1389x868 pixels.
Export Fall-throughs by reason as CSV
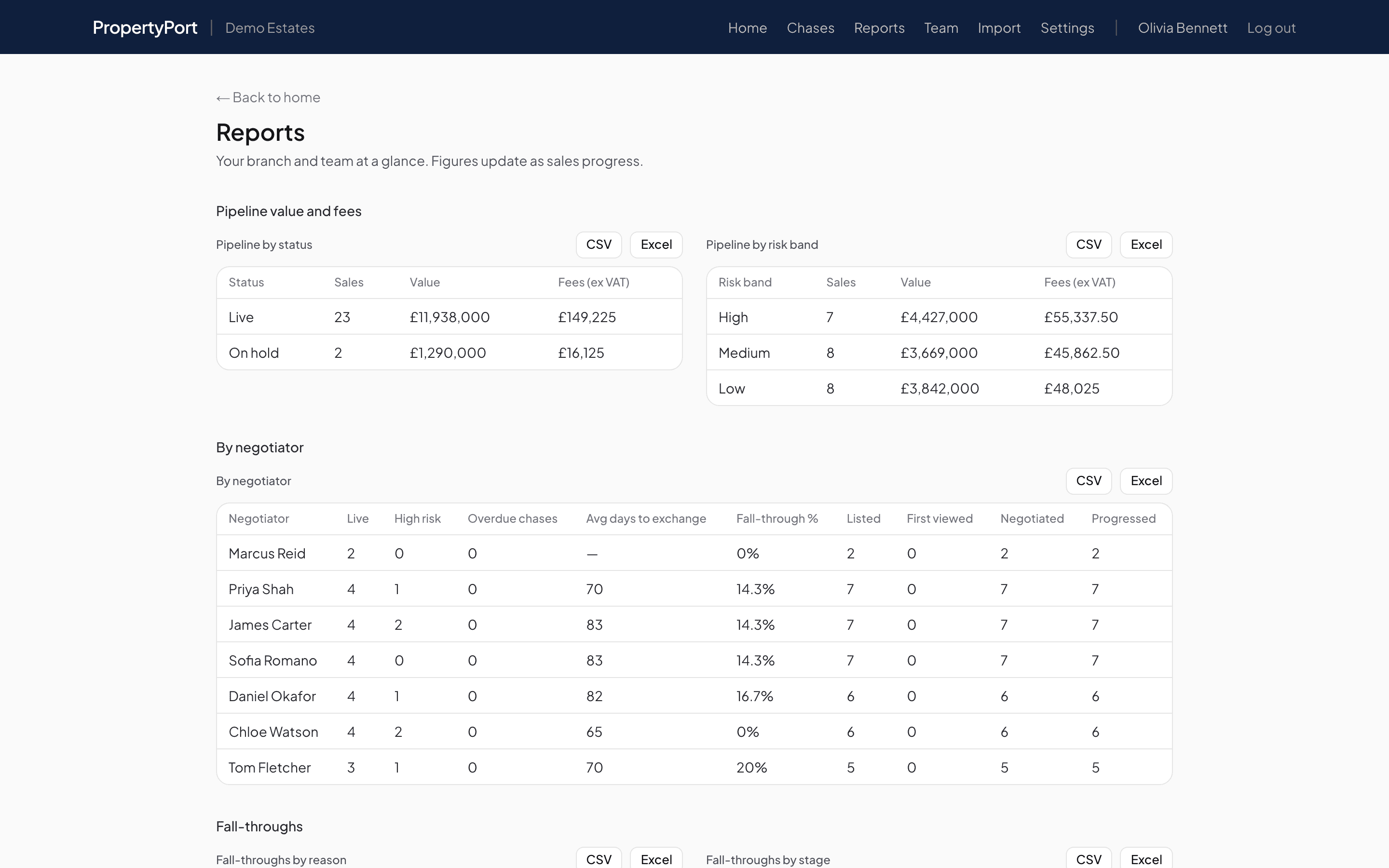(599, 858)
